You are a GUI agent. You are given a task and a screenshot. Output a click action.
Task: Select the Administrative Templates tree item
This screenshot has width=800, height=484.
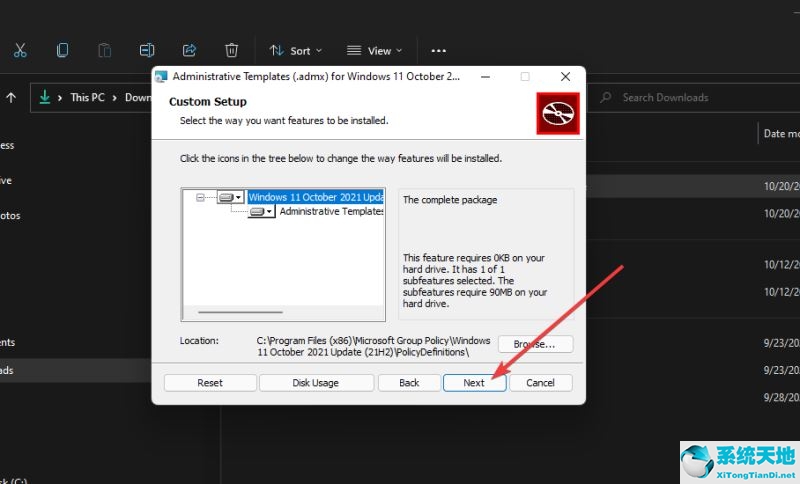(332, 211)
